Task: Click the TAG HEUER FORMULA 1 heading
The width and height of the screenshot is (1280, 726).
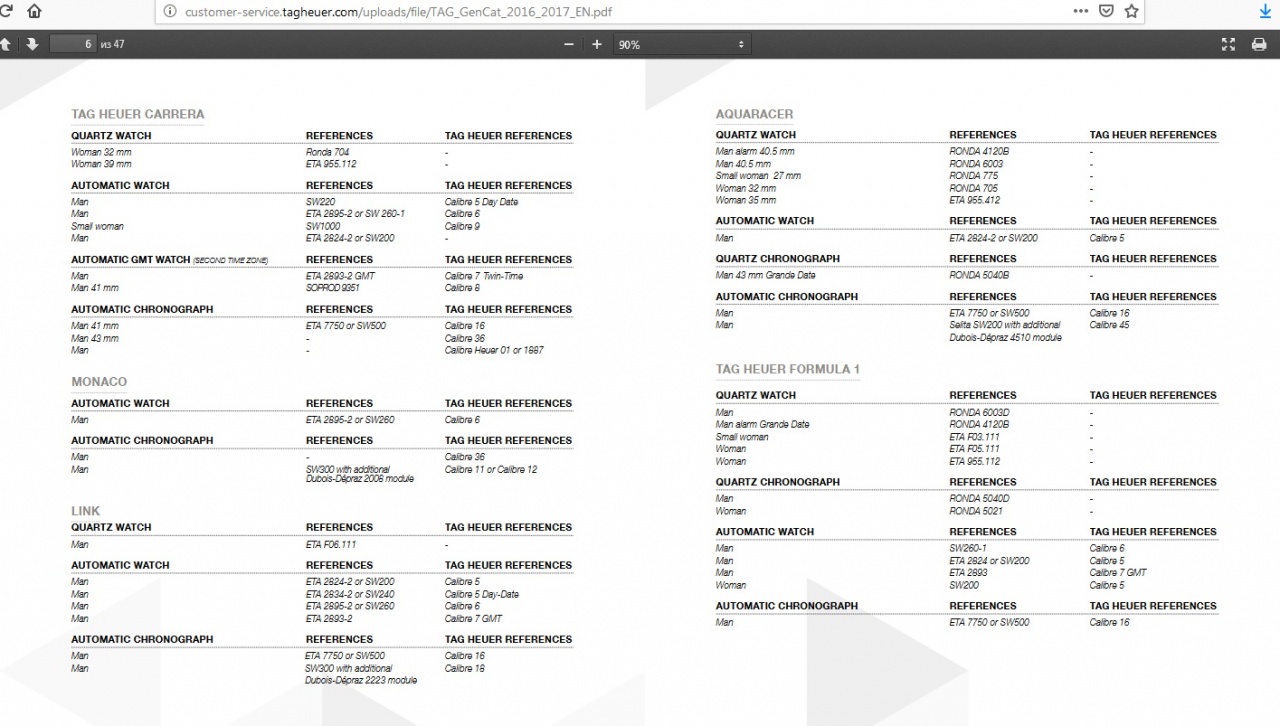Action: 787,370
